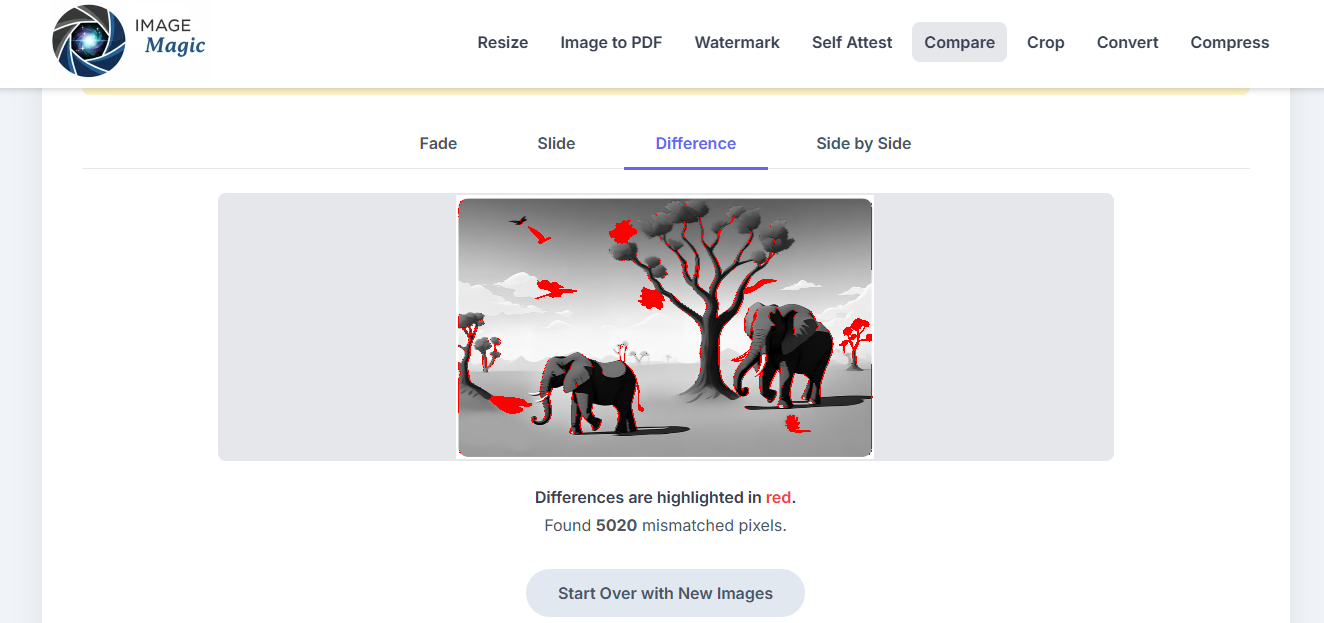Open the Convert tool
Viewport: 1324px width, 623px height.
point(1127,42)
